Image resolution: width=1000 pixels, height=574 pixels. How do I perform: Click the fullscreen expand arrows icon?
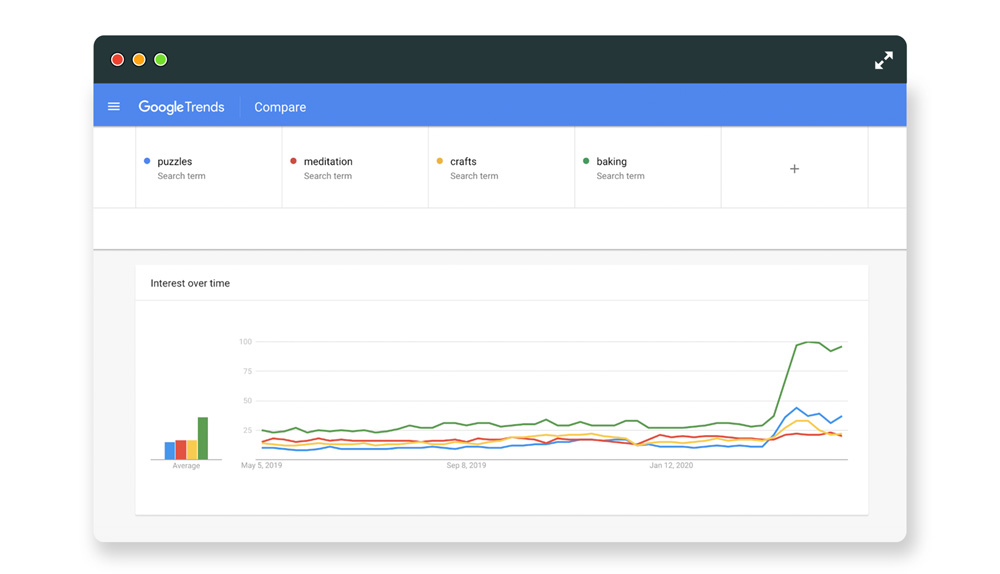point(883,61)
